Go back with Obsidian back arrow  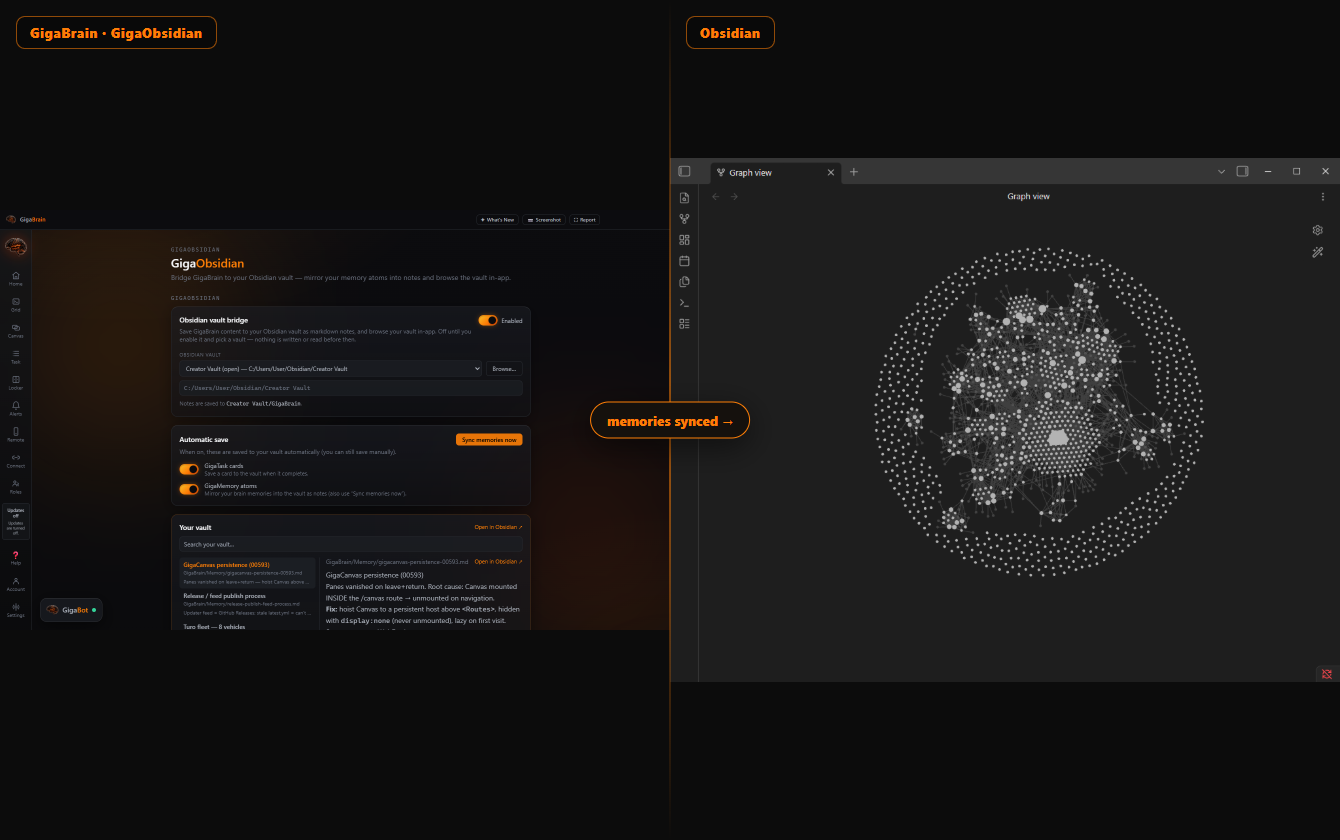click(x=715, y=197)
